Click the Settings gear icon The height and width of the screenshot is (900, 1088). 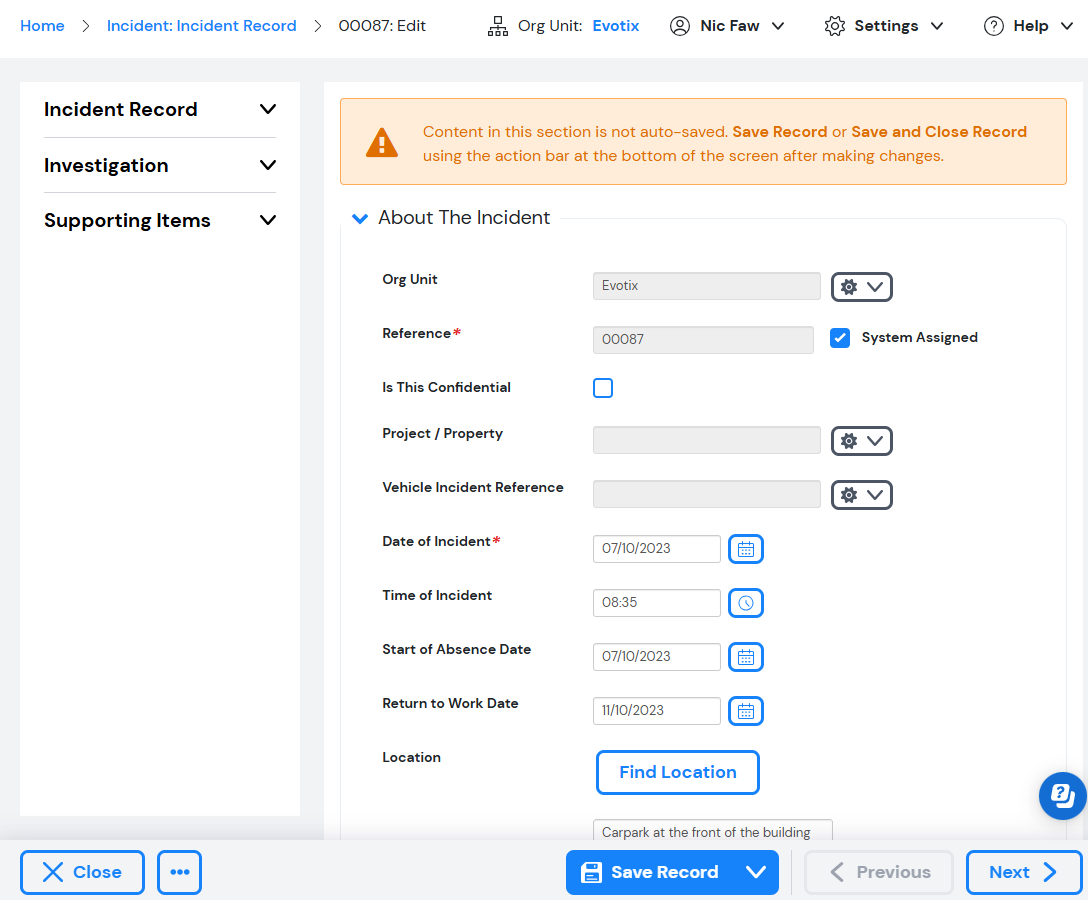tap(835, 26)
